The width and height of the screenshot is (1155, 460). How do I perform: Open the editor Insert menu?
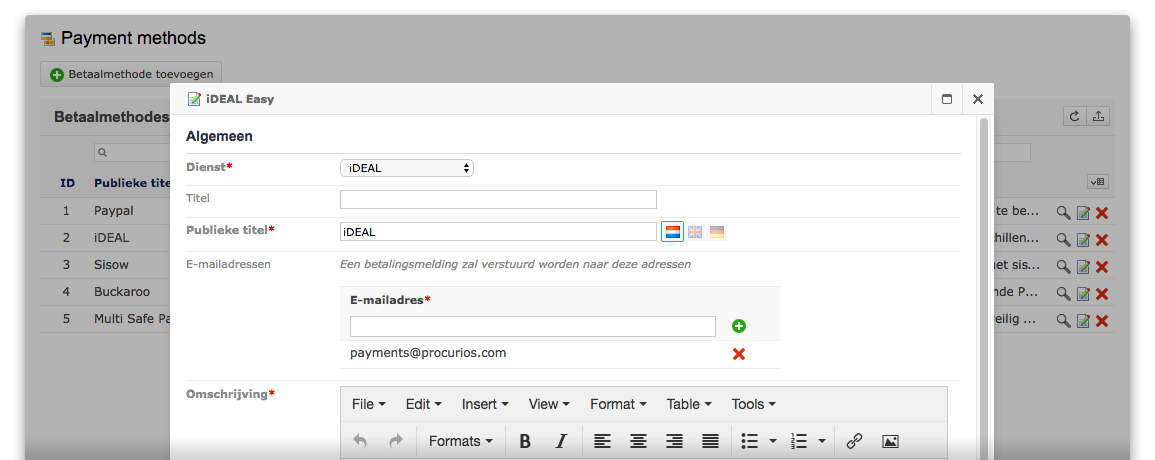[485, 404]
